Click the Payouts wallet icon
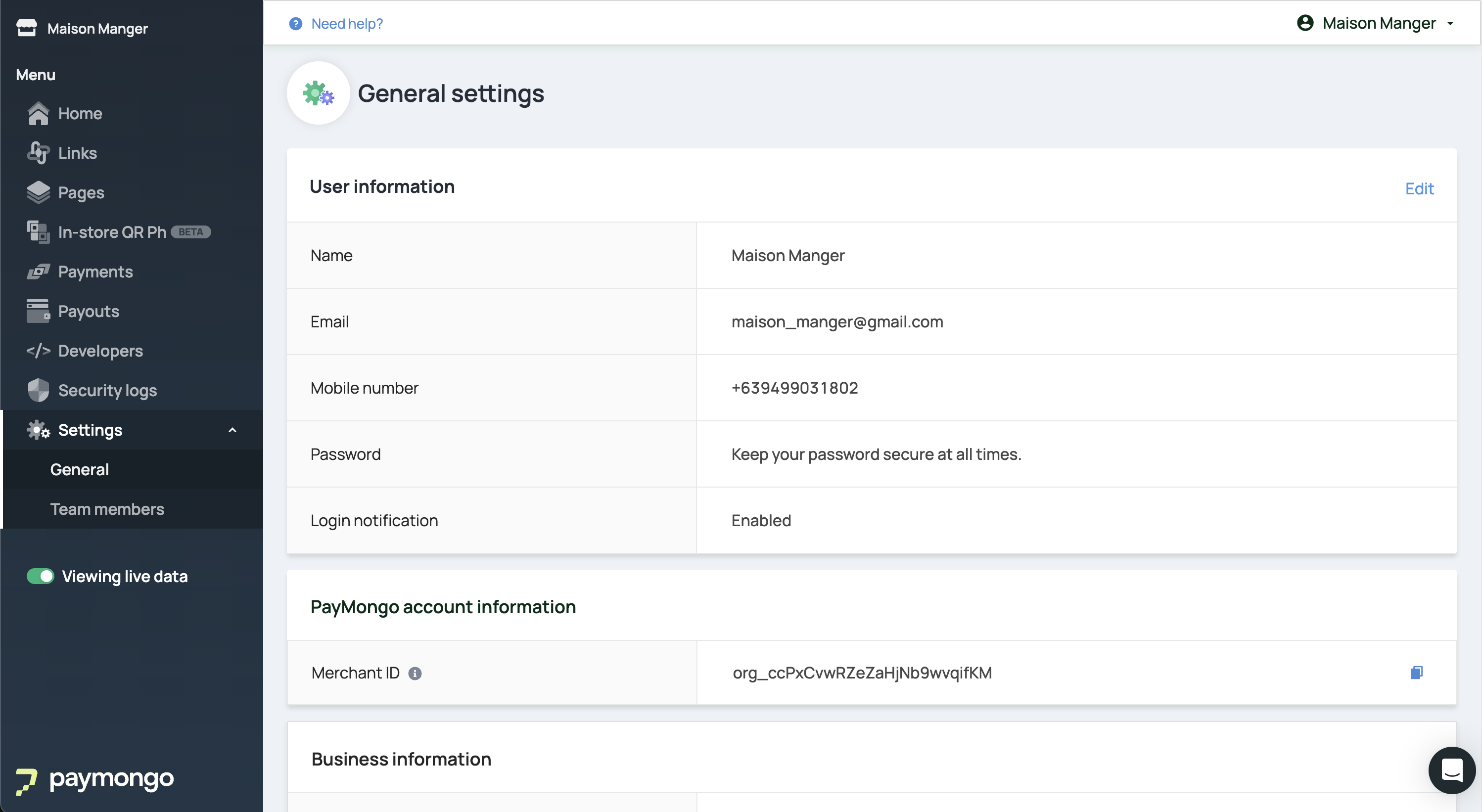1482x812 pixels. tap(38, 311)
